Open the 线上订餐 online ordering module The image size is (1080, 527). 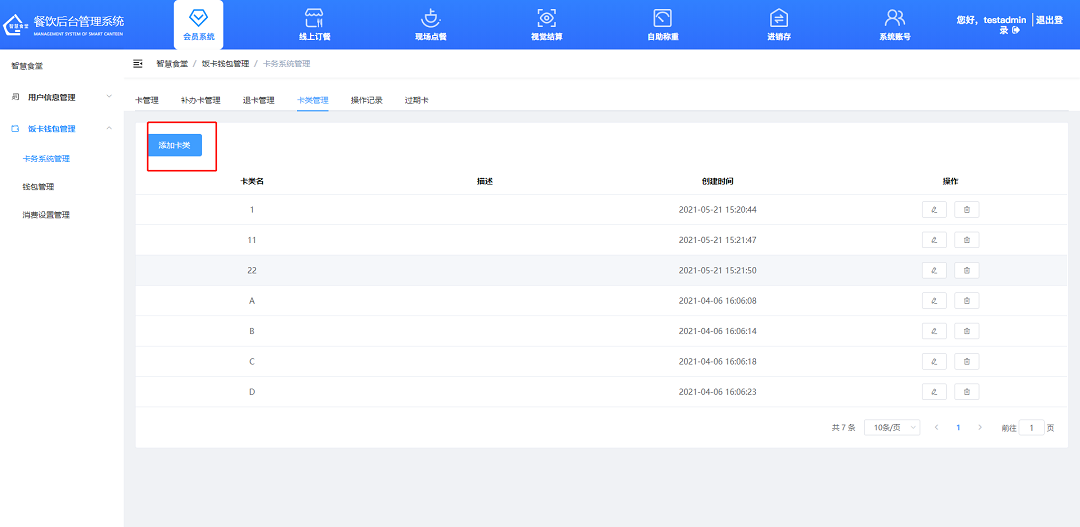coord(315,24)
